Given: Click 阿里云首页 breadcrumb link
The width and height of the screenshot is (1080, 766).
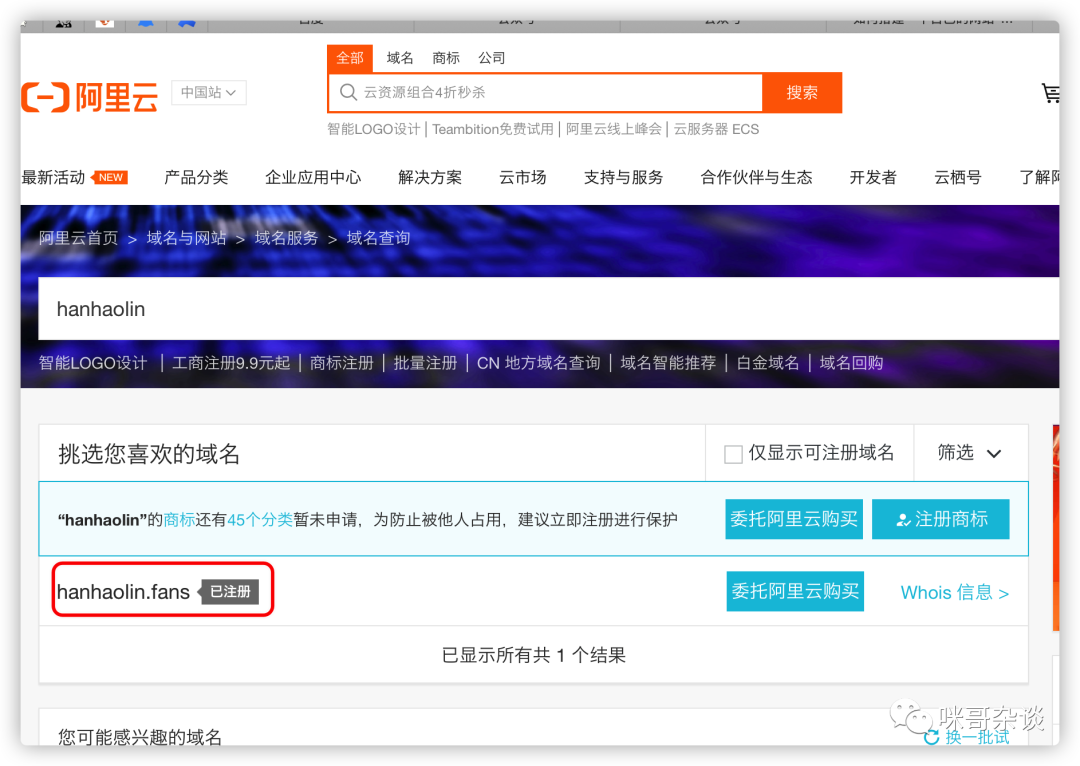Looking at the screenshot, I should coord(79,238).
